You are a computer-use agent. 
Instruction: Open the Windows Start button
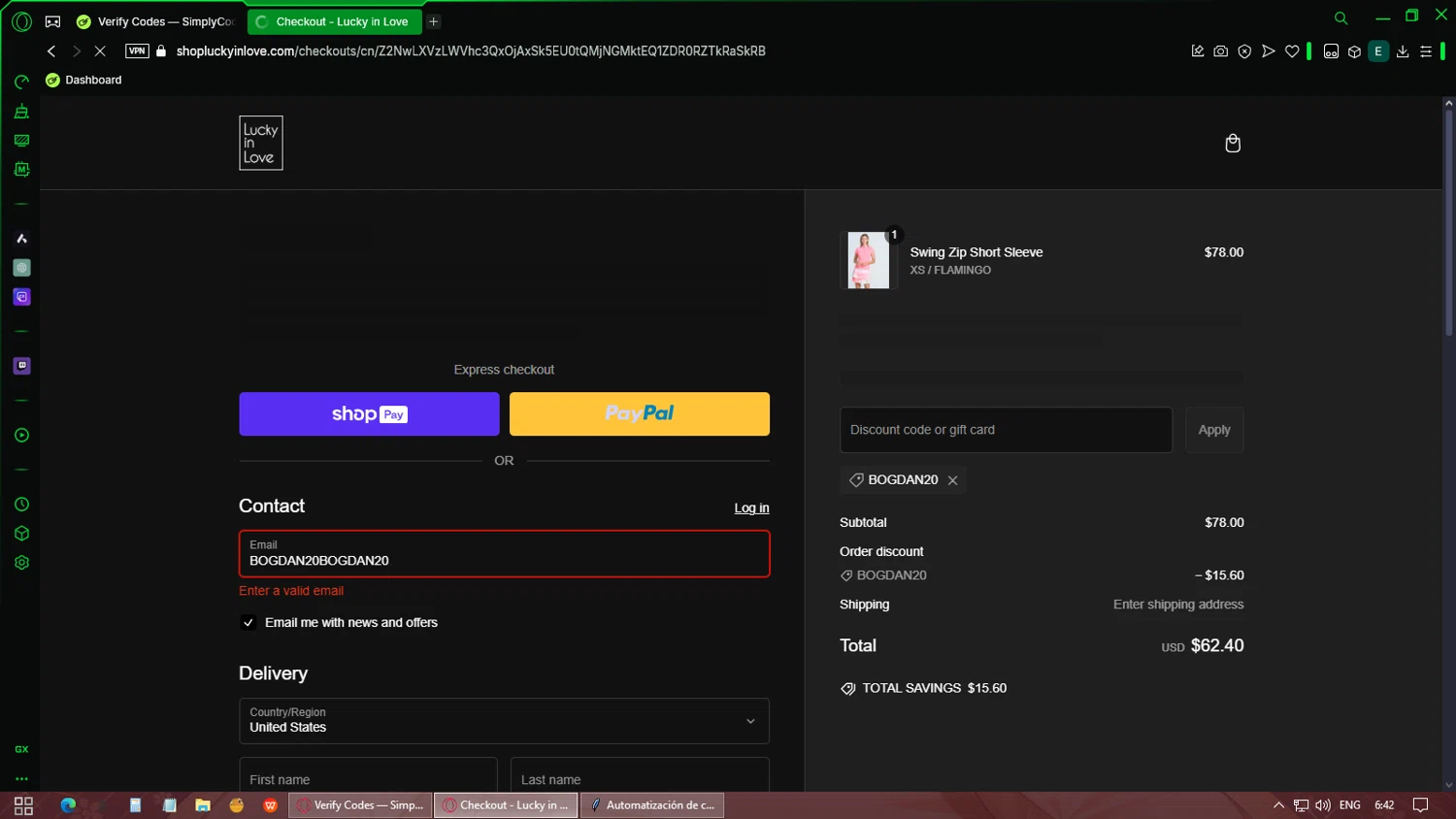point(23,805)
